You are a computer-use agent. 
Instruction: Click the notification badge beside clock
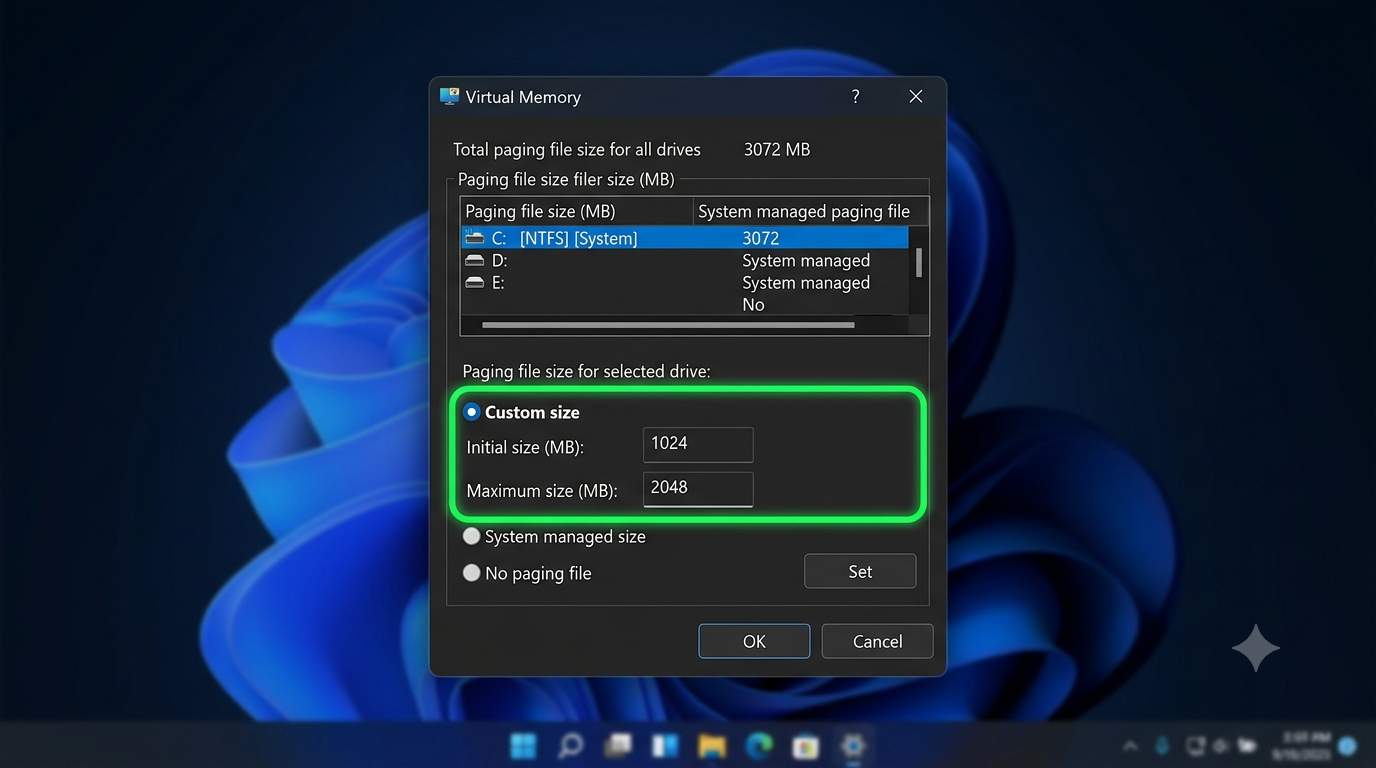1347,746
